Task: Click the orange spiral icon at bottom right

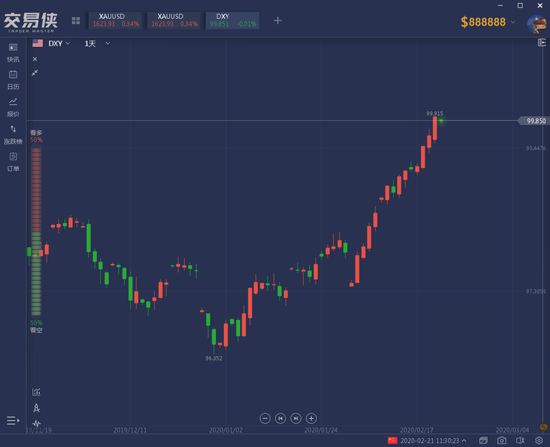Action: pos(543,427)
